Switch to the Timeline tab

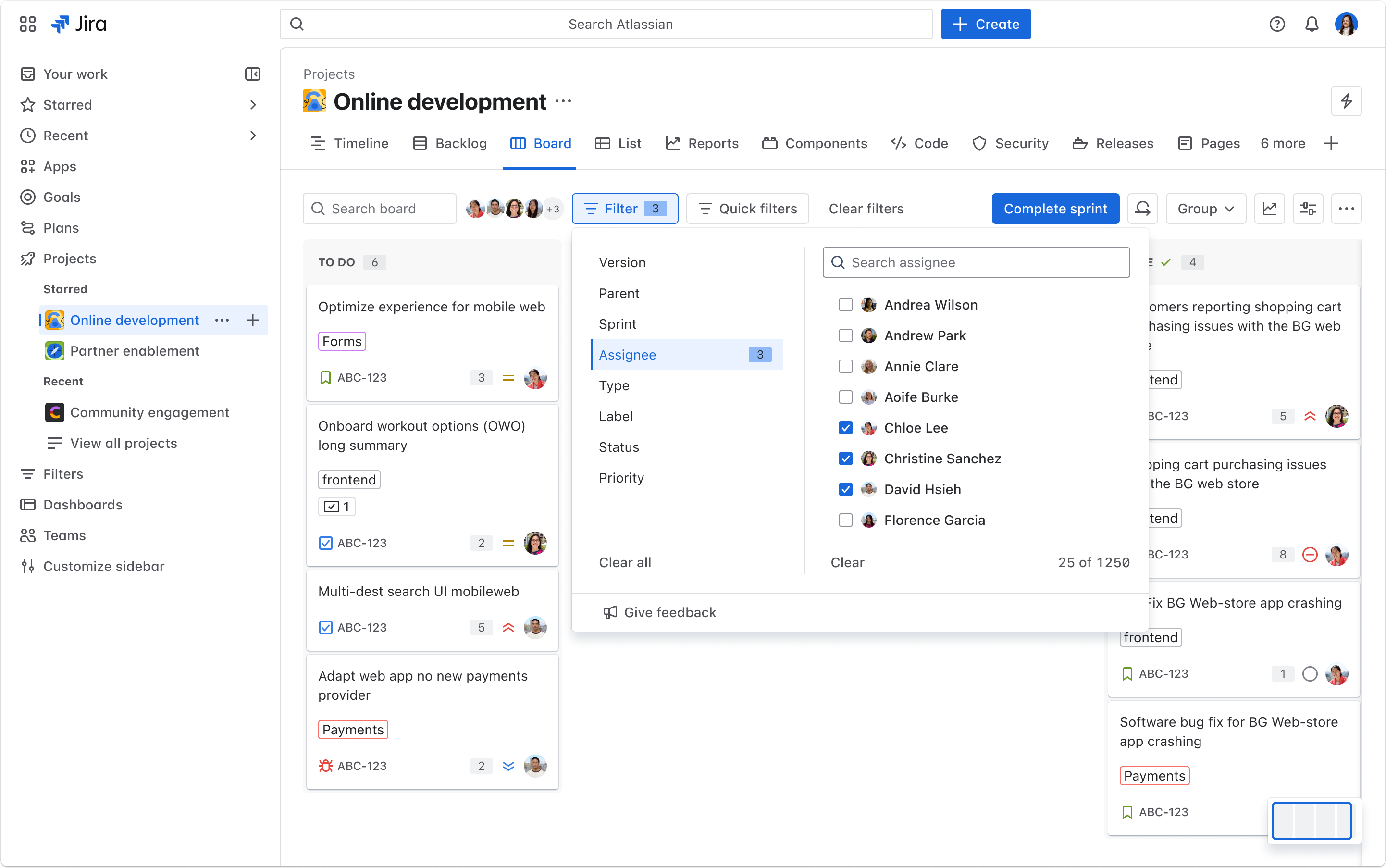[349, 144]
